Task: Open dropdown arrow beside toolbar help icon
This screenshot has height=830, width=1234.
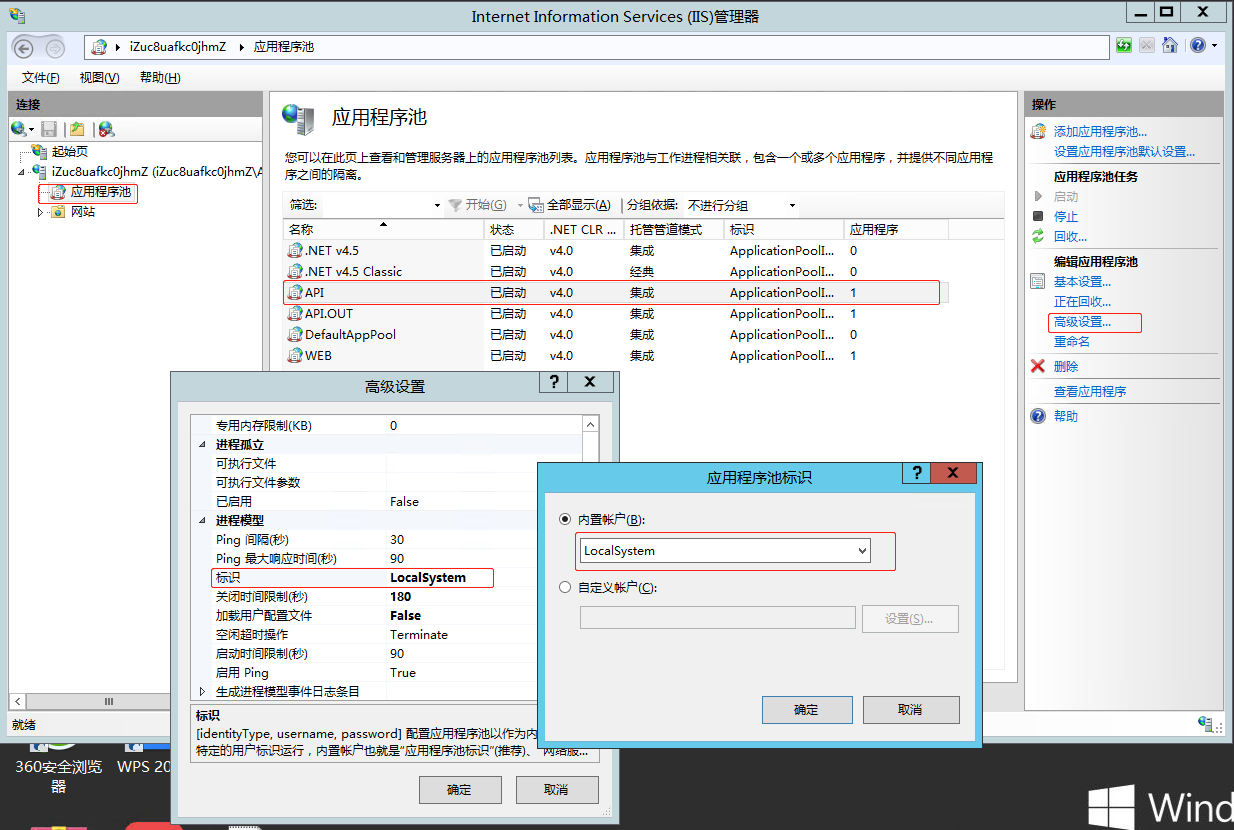Action: 1215,46
